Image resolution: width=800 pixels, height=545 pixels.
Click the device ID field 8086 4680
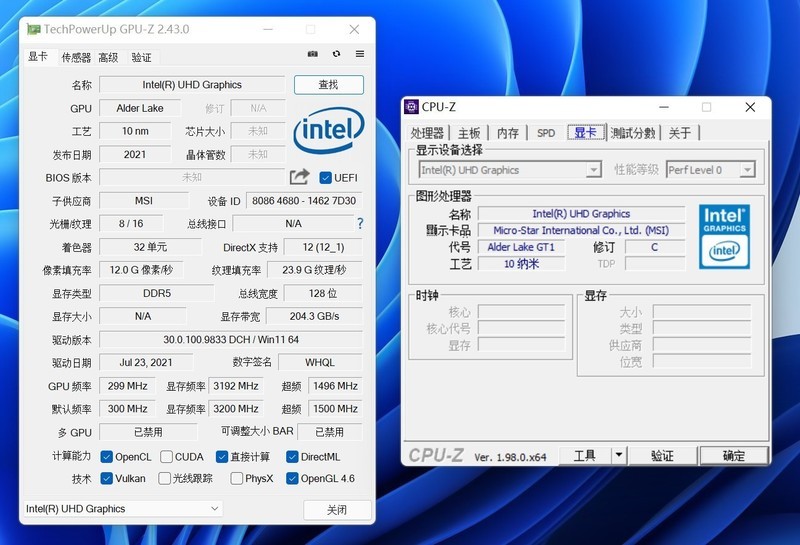(x=304, y=201)
